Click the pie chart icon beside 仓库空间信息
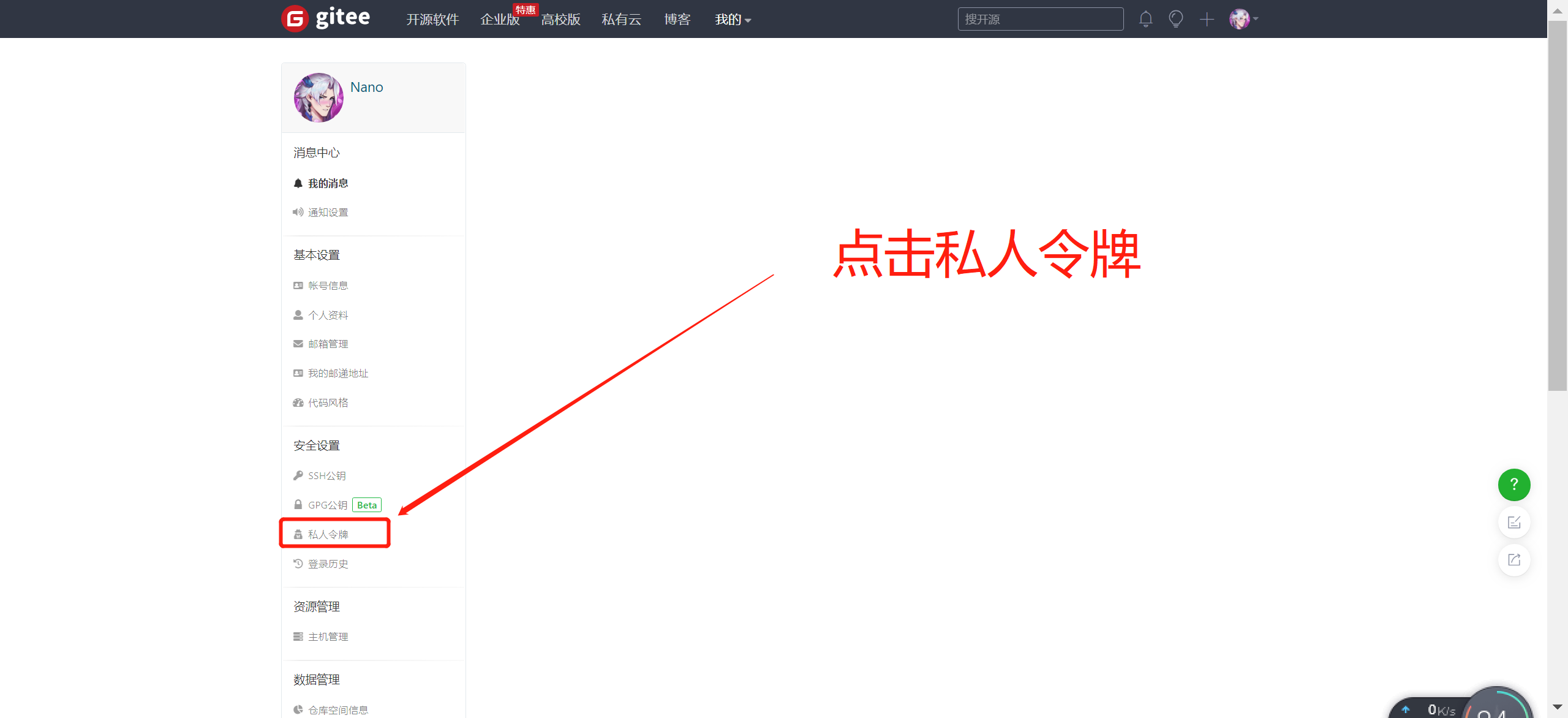1568x718 pixels. point(298,709)
